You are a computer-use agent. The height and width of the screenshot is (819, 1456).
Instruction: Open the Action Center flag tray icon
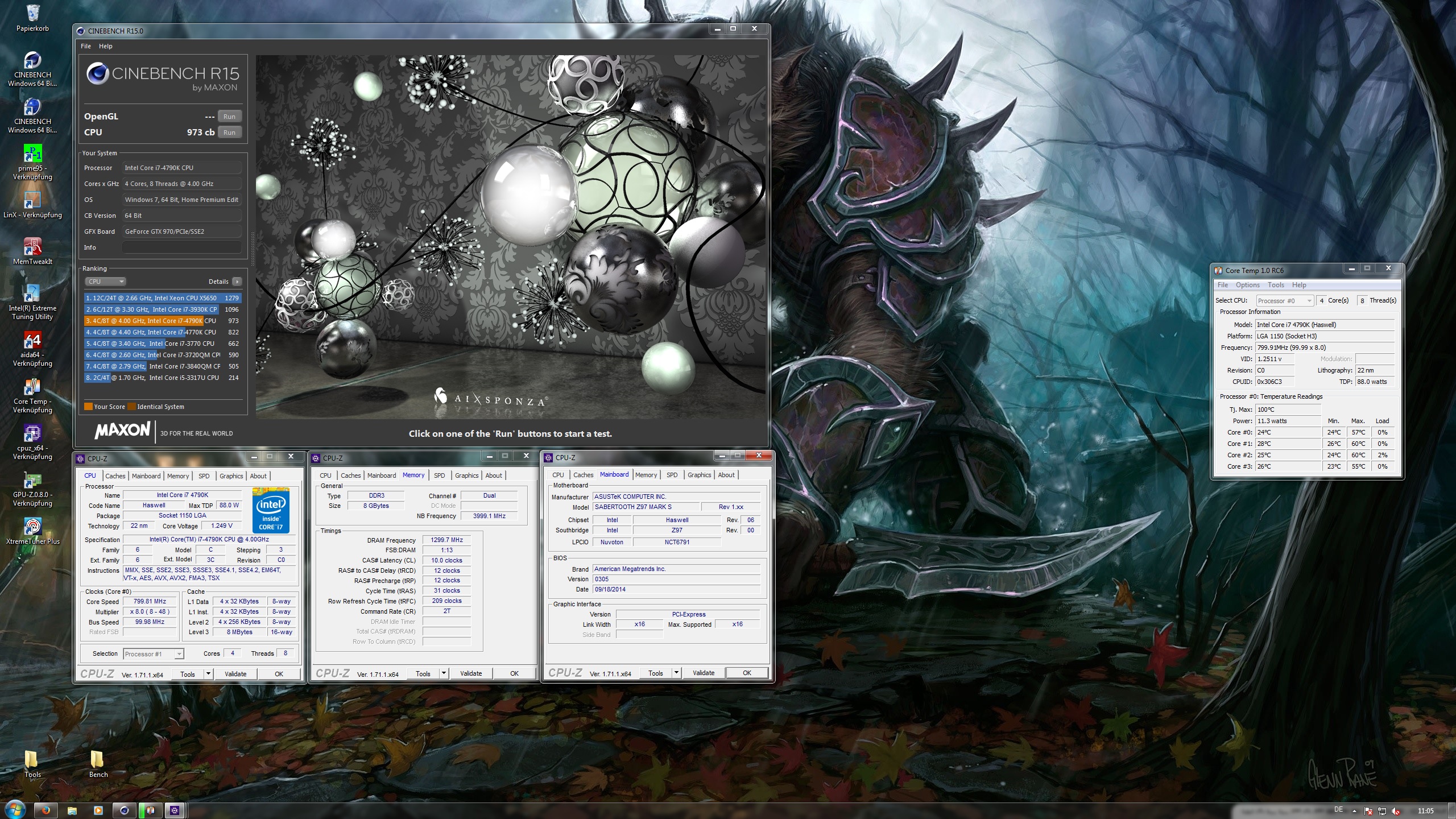click(1368, 811)
